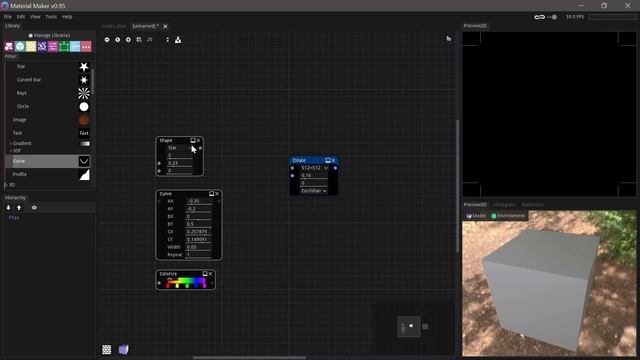Open the Euclidian dropdown in Dilate node
Image resolution: width=640 pixels, height=360 pixels.
(x=314, y=191)
